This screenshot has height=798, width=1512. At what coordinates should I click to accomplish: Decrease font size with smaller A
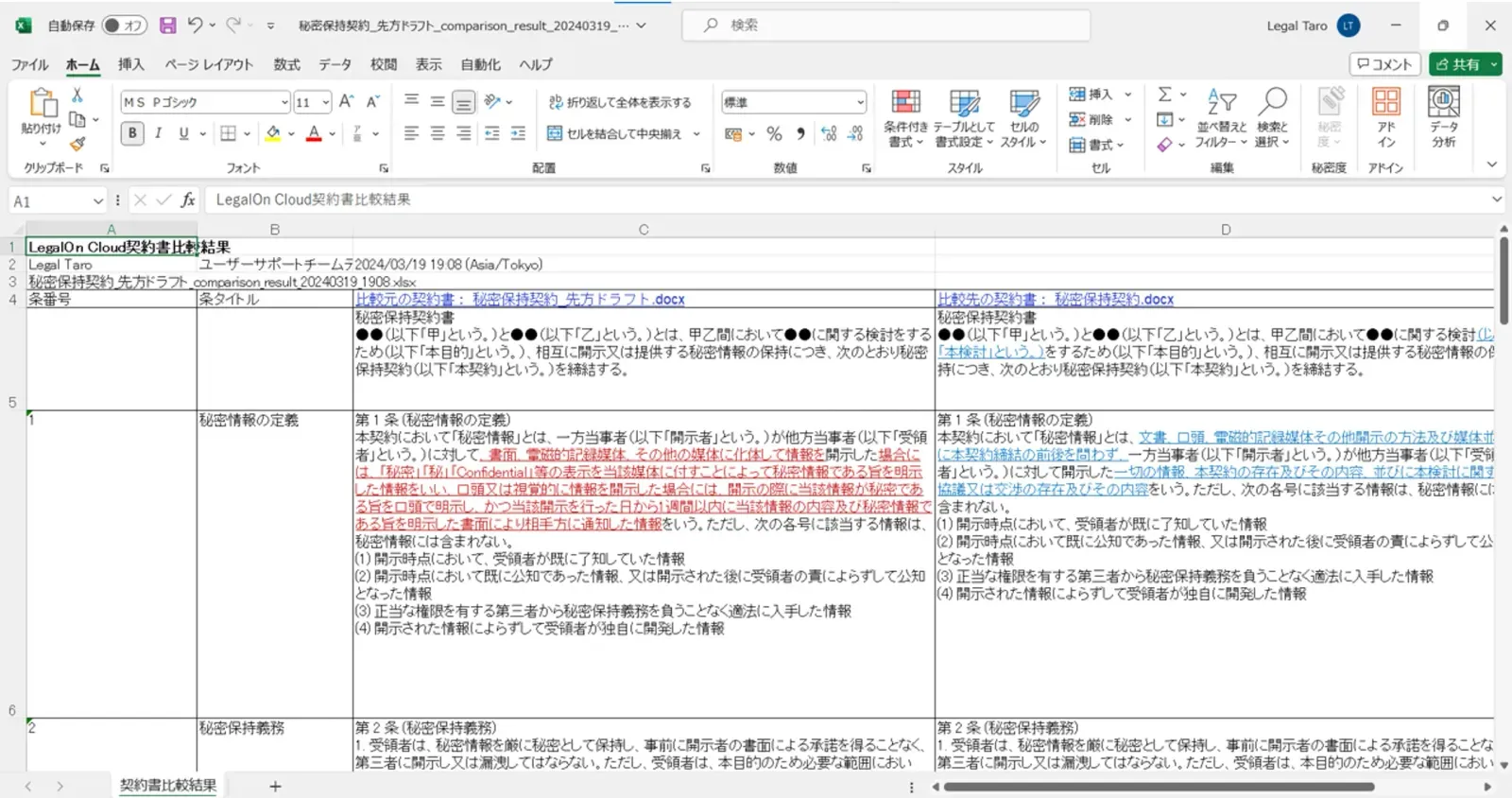pos(372,102)
